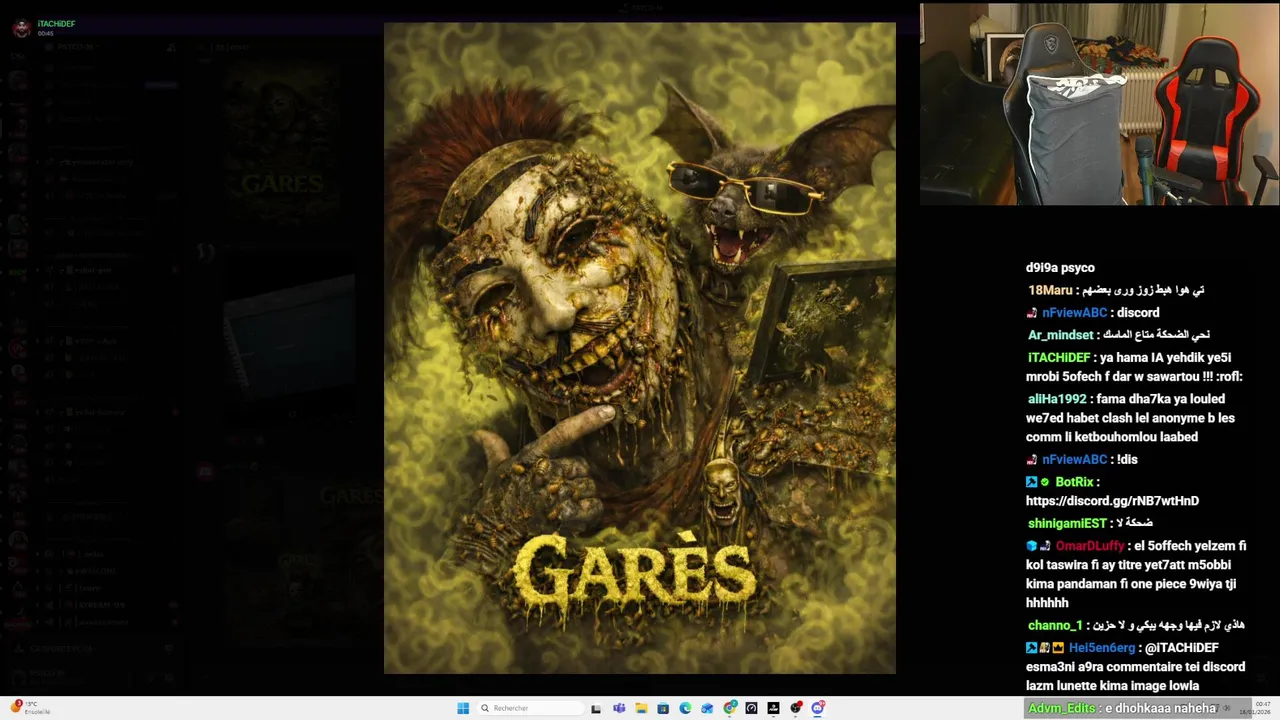
Task: Click the aliHa1992 username in chat
Action: point(1057,399)
